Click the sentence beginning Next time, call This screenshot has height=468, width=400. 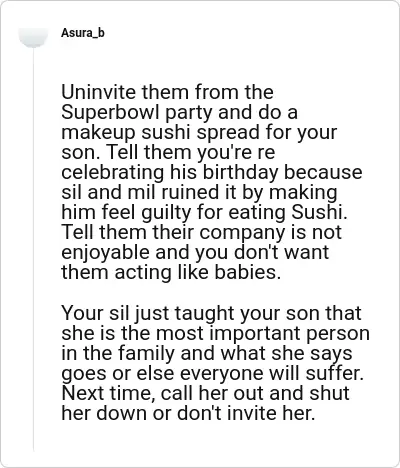click(x=205, y=403)
